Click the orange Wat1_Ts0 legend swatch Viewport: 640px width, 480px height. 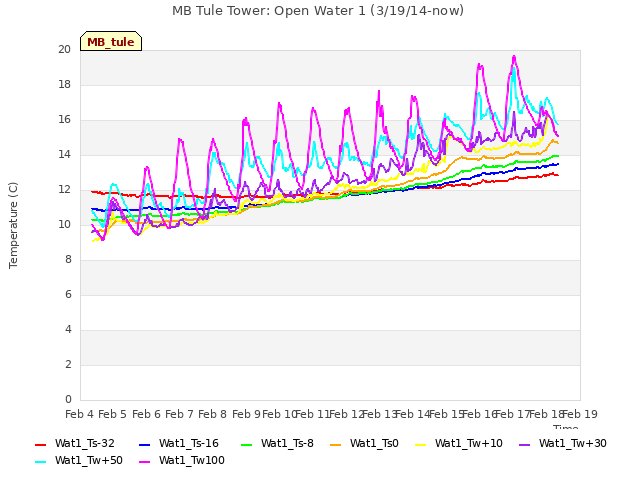click(336, 444)
